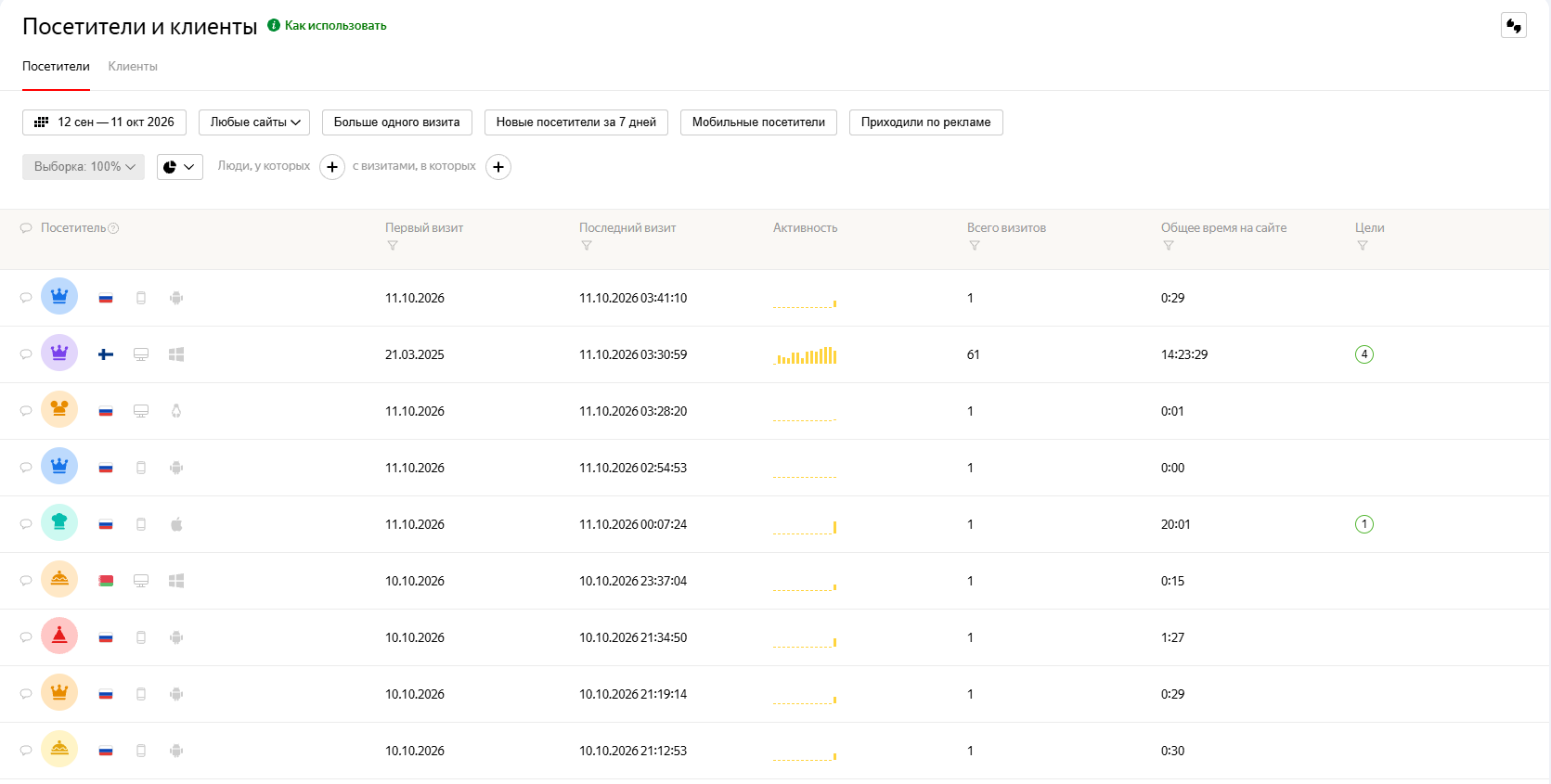Click the filter icon under "Цели"
Viewport: 1551px width, 784px height.
coord(1362,246)
